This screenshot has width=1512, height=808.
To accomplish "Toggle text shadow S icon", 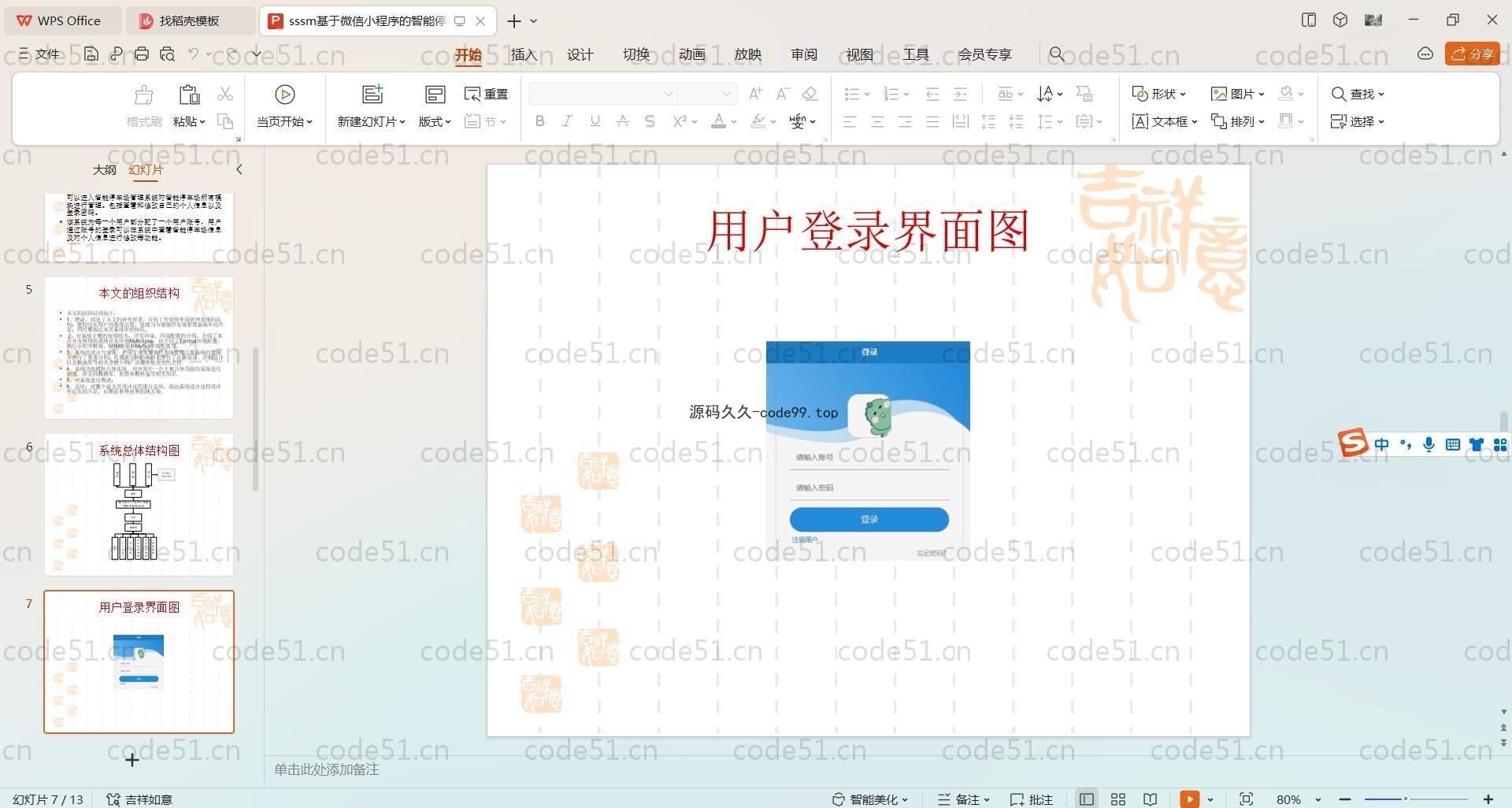I will click(650, 121).
